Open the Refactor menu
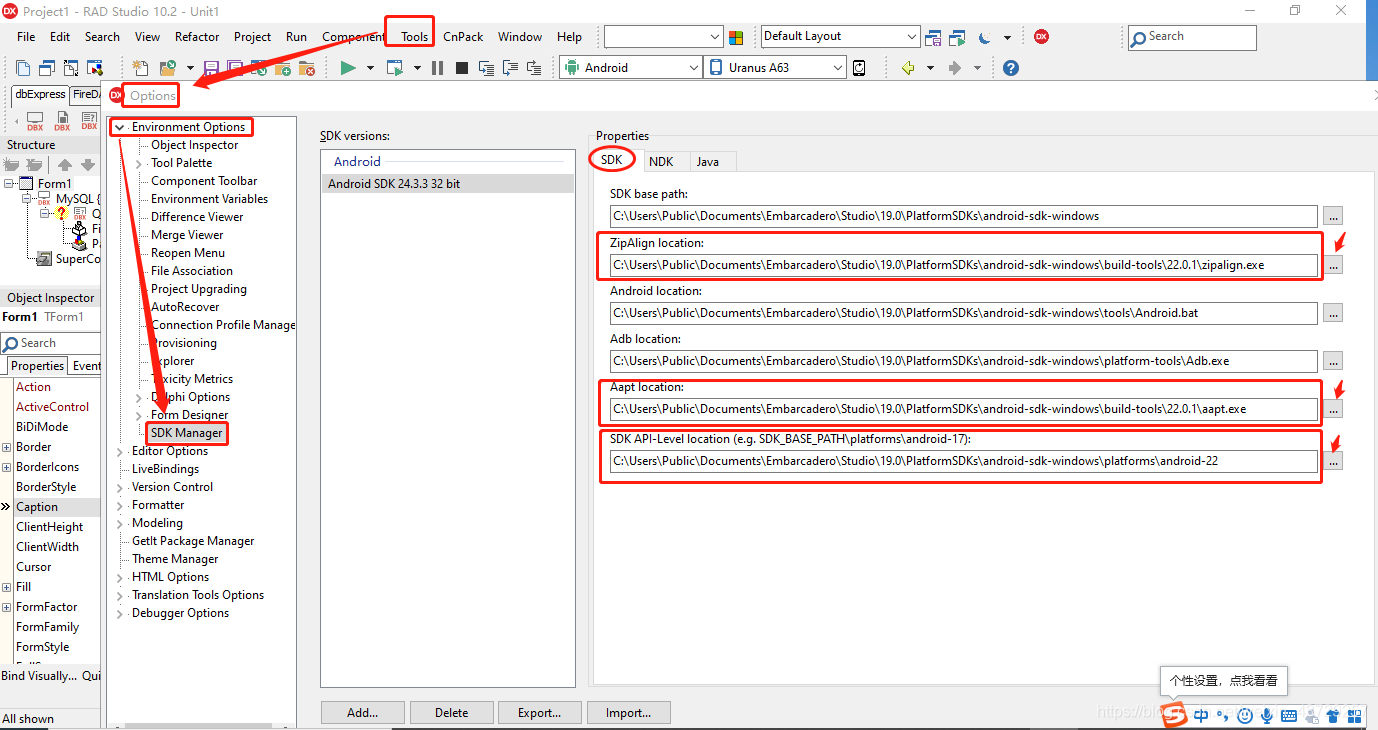 click(197, 37)
